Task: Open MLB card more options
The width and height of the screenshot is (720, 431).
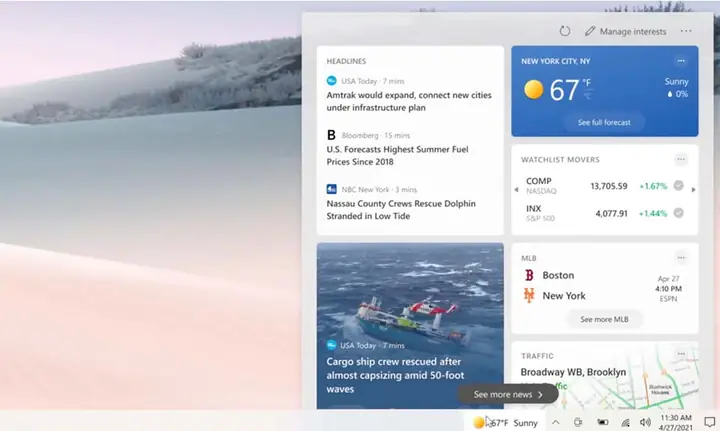Action: click(681, 257)
